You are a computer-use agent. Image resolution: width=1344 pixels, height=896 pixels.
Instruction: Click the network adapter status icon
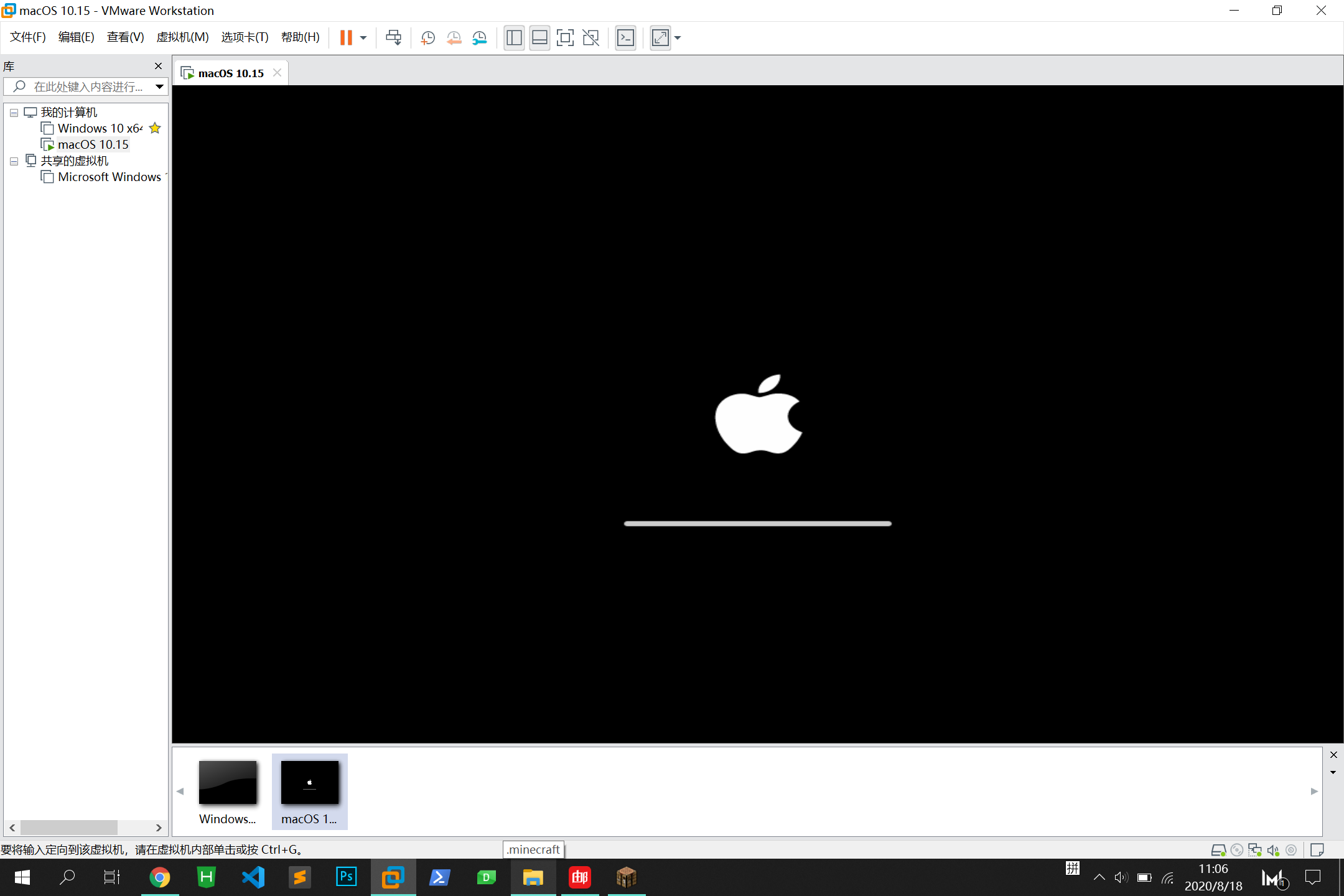point(1255,850)
